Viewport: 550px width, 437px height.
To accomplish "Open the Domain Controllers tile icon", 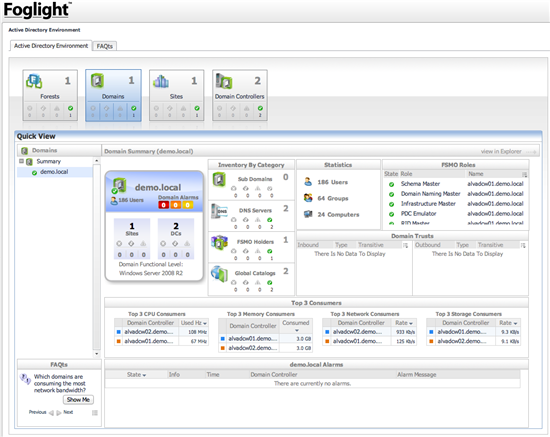I will coord(224,81).
